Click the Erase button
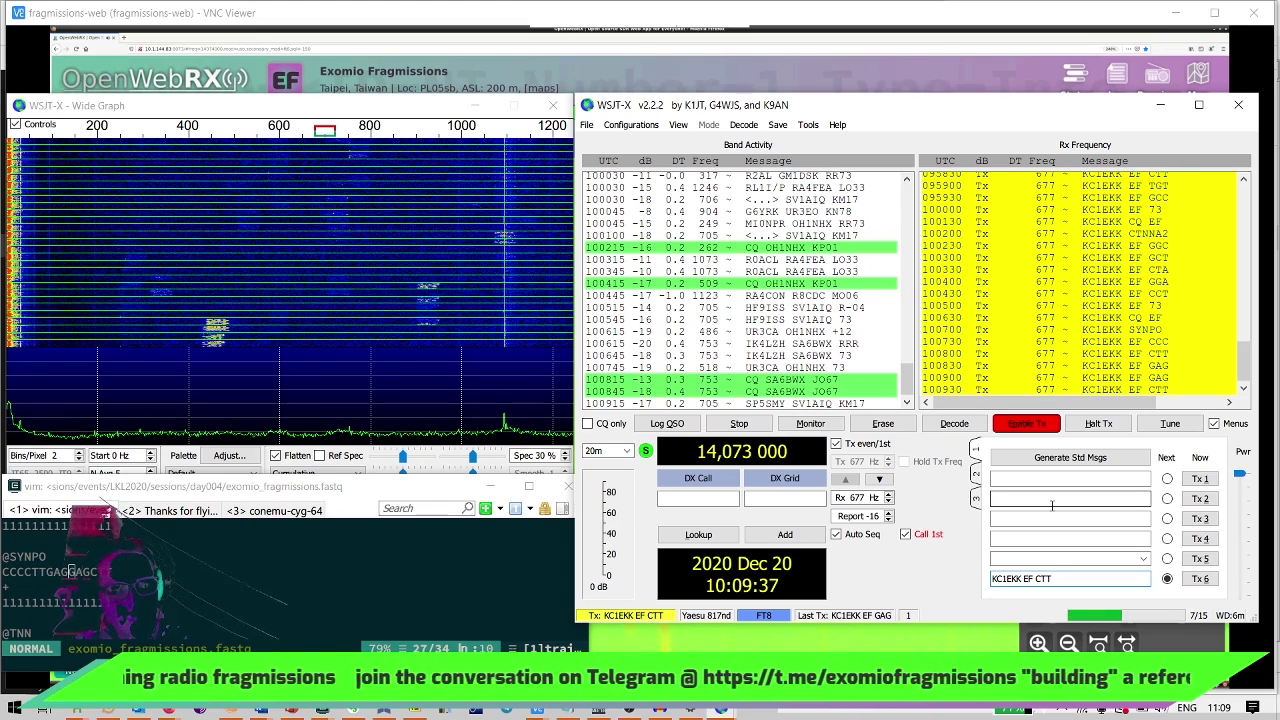This screenshot has height=720, width=1280. [883, 424]
